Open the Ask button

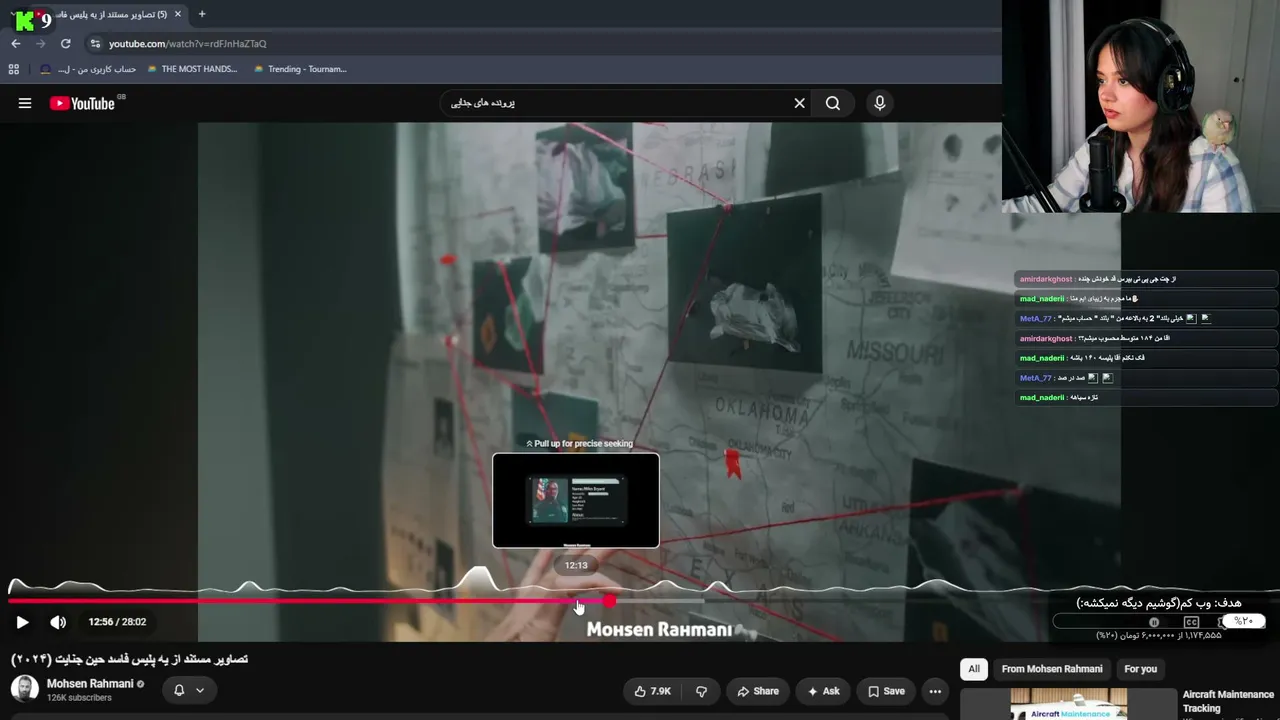pyautogui.click(x=824, y=691)
